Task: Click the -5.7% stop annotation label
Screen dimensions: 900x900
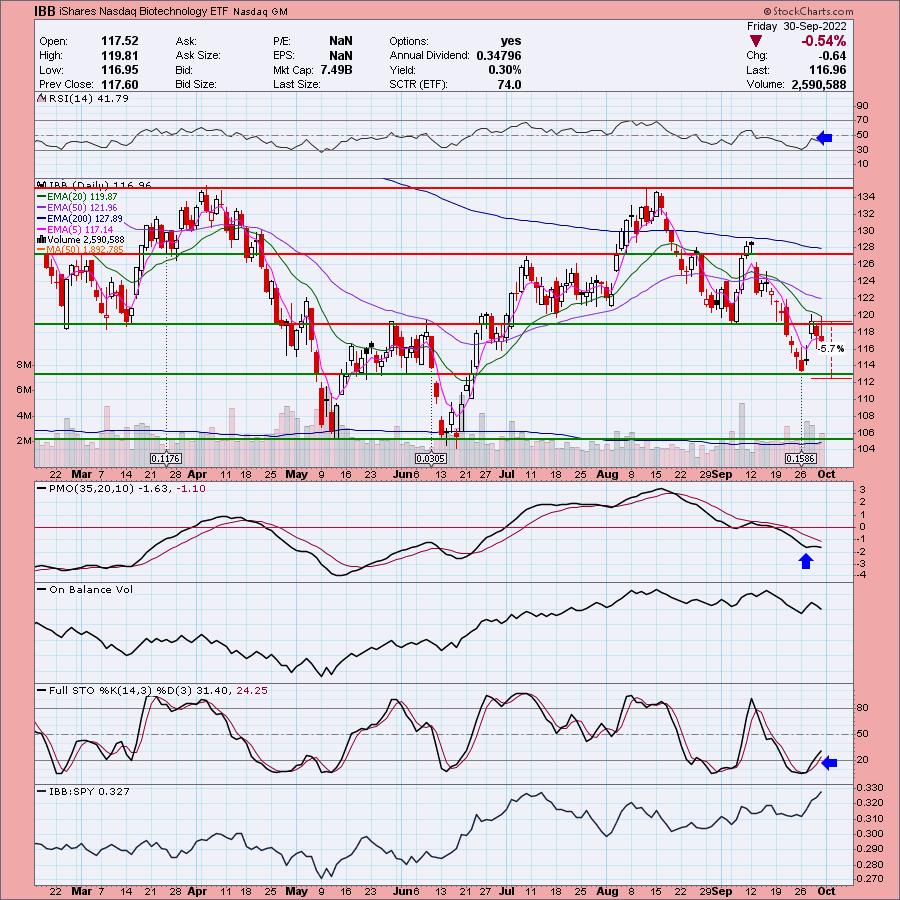Action: click(x=831, y=348)
